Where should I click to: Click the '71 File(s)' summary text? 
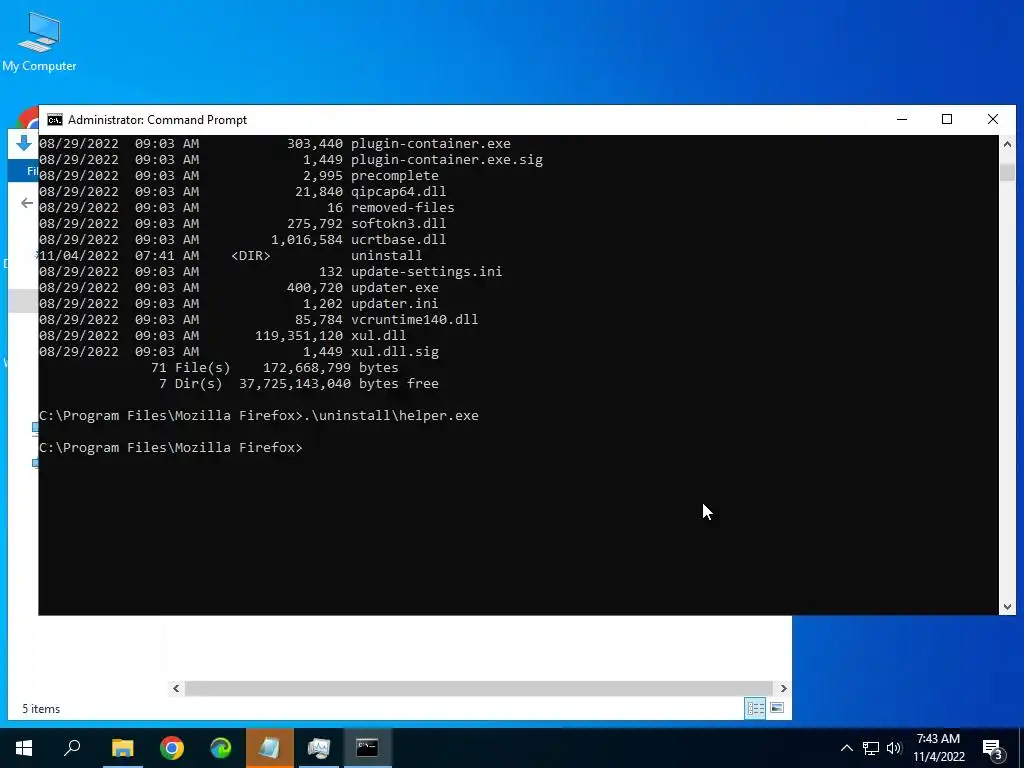click(x=191, y=368)
